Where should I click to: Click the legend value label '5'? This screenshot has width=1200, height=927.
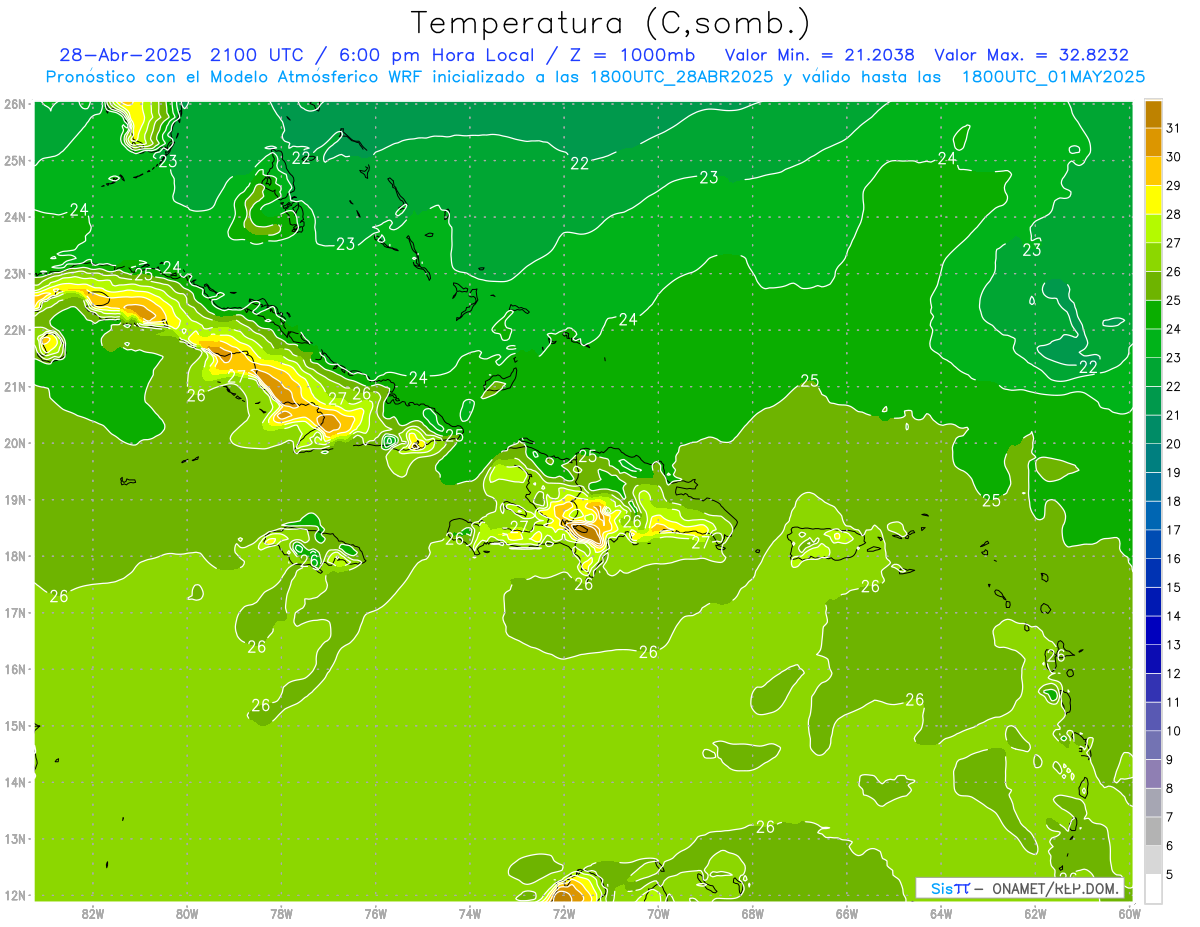tap(1170, 875)
